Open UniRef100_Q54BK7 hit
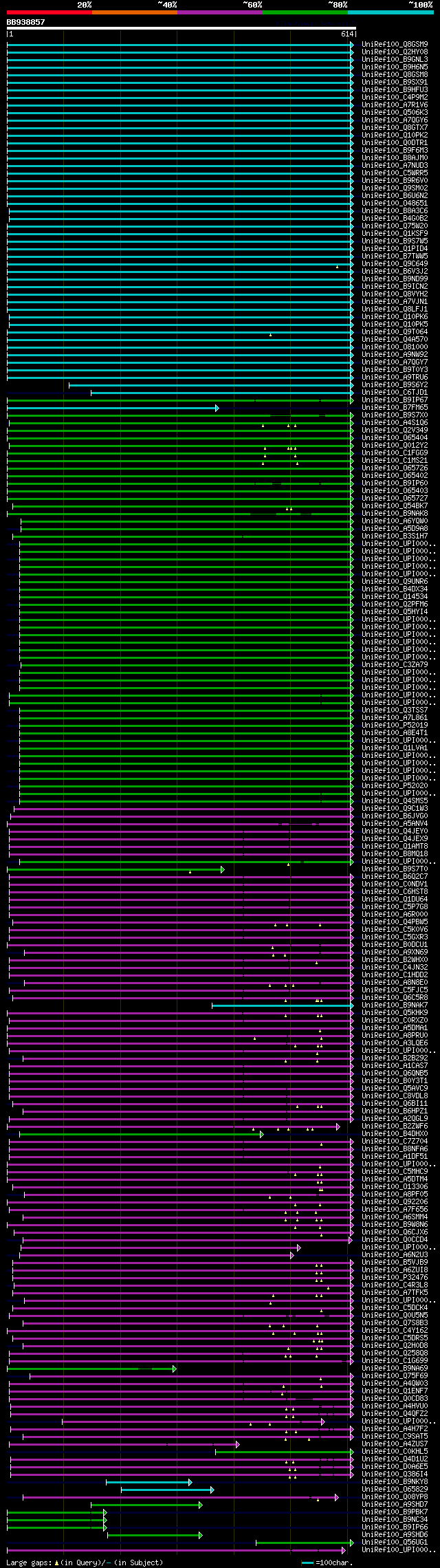The image size is (440, 1568). tap(395, 506)
